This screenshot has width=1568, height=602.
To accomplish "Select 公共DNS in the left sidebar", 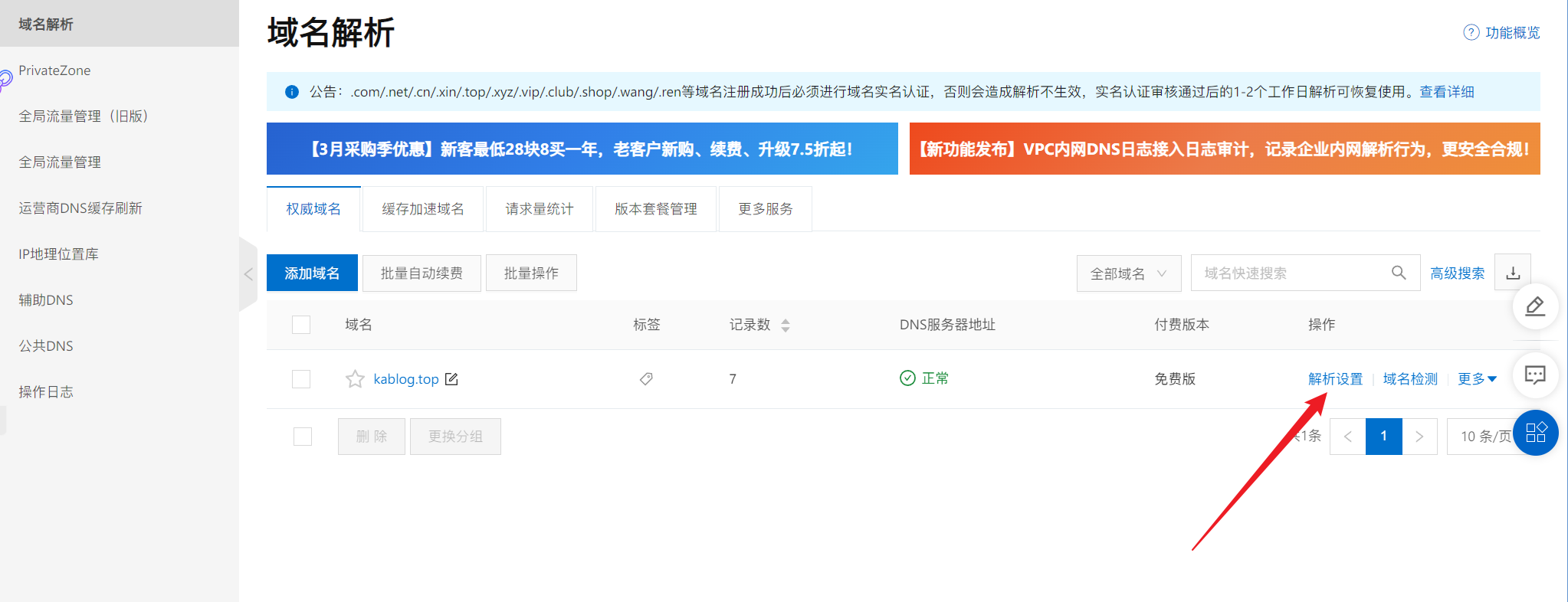I will (46, 346).
